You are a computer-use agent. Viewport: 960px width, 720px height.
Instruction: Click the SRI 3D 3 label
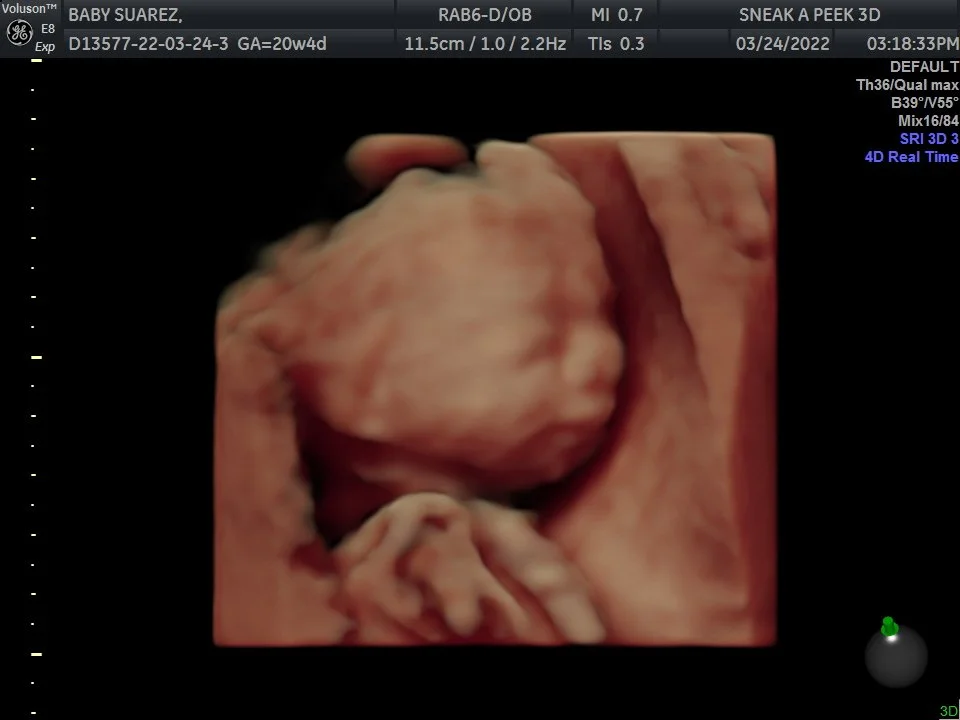pos(929,139)
